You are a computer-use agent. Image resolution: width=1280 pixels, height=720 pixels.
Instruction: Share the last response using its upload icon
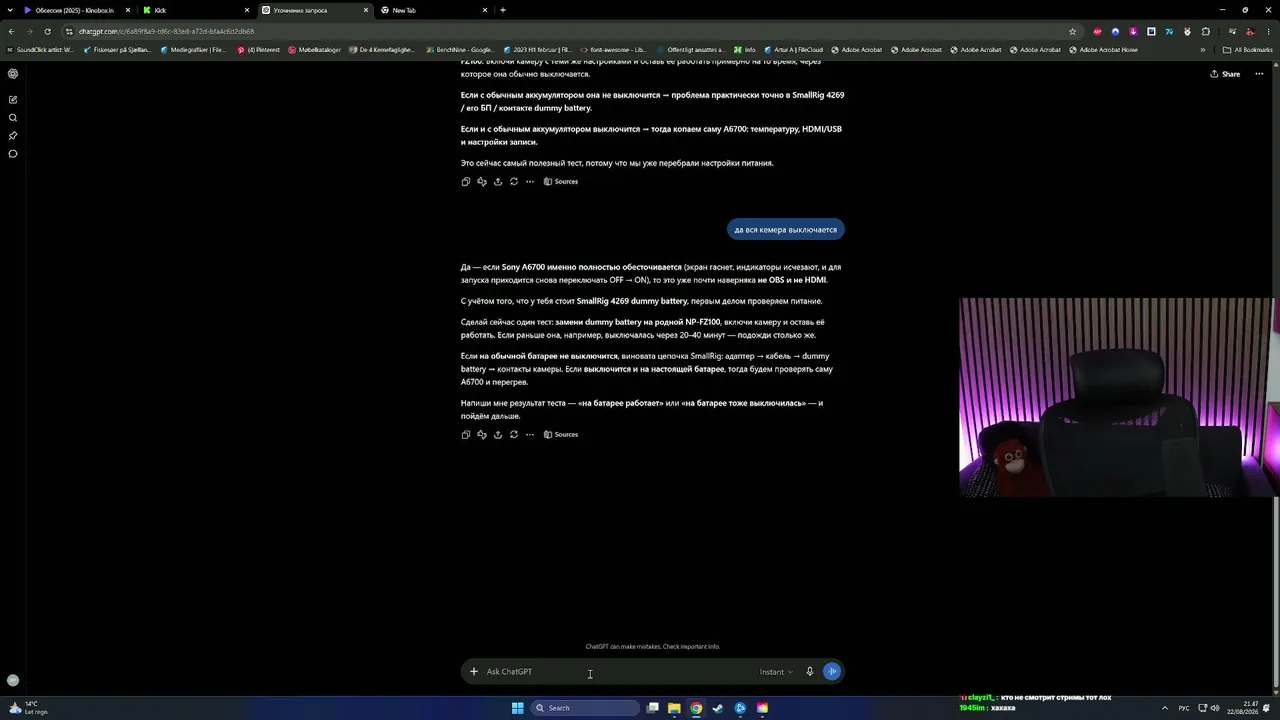(498, 435)
